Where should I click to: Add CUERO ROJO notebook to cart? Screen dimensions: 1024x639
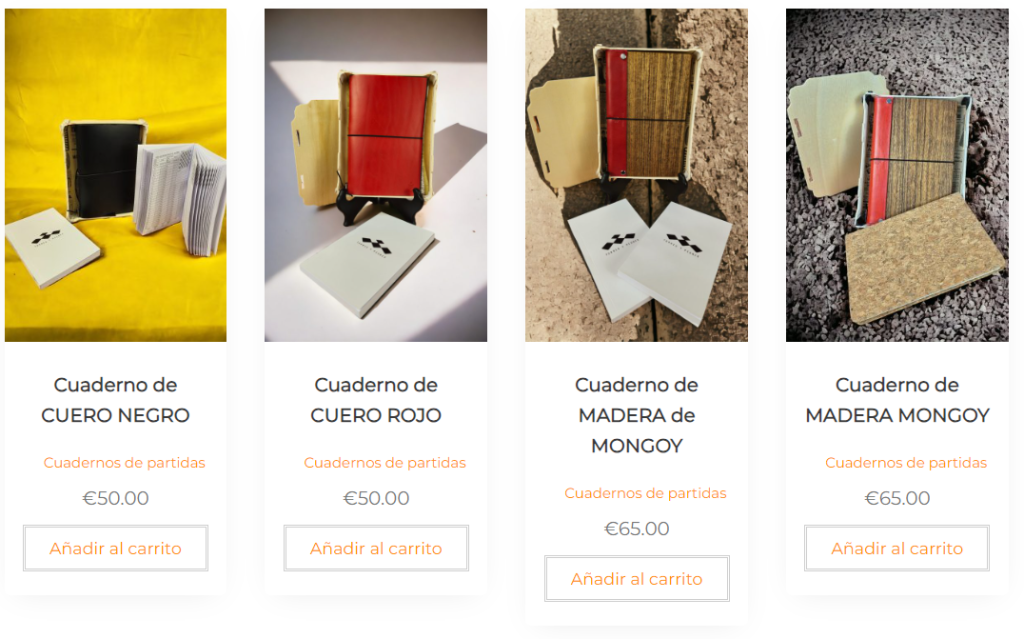376,548
